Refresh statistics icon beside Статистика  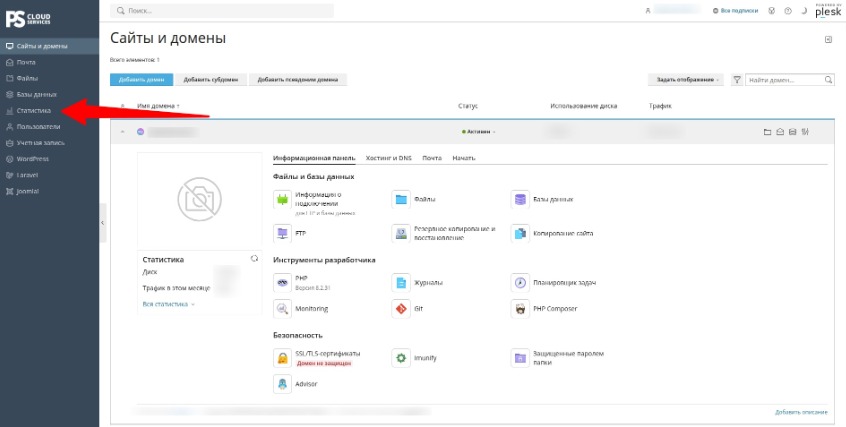[x=254, y=259]
